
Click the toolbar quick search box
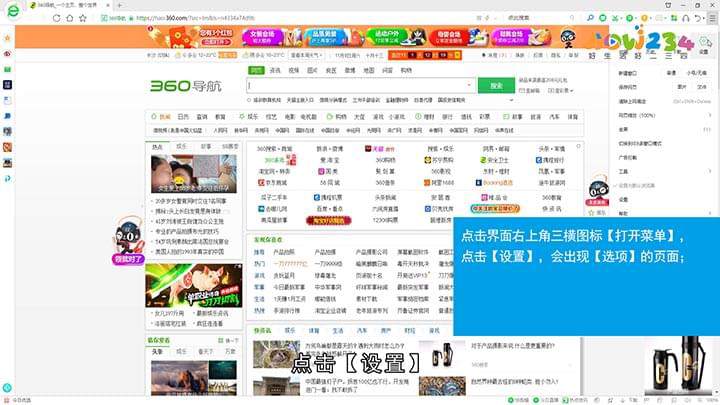[x=540, y=18]
